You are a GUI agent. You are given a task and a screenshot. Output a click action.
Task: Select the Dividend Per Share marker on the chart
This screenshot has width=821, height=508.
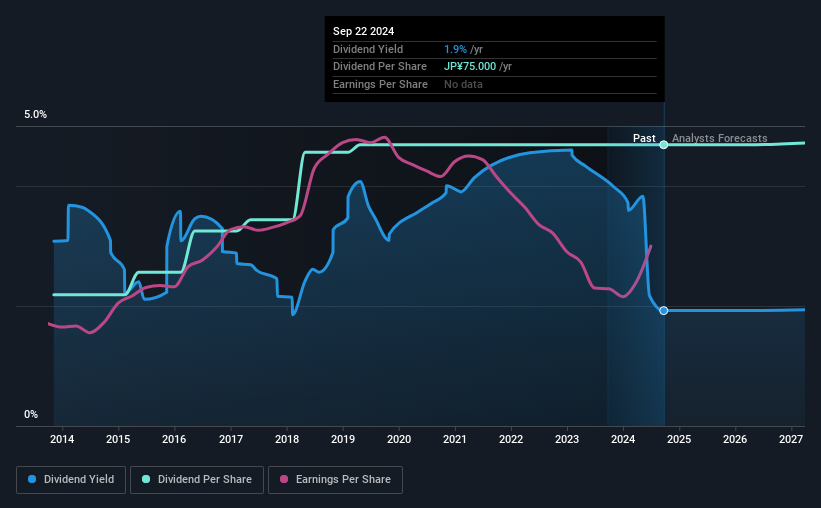(x=663, y=145)
